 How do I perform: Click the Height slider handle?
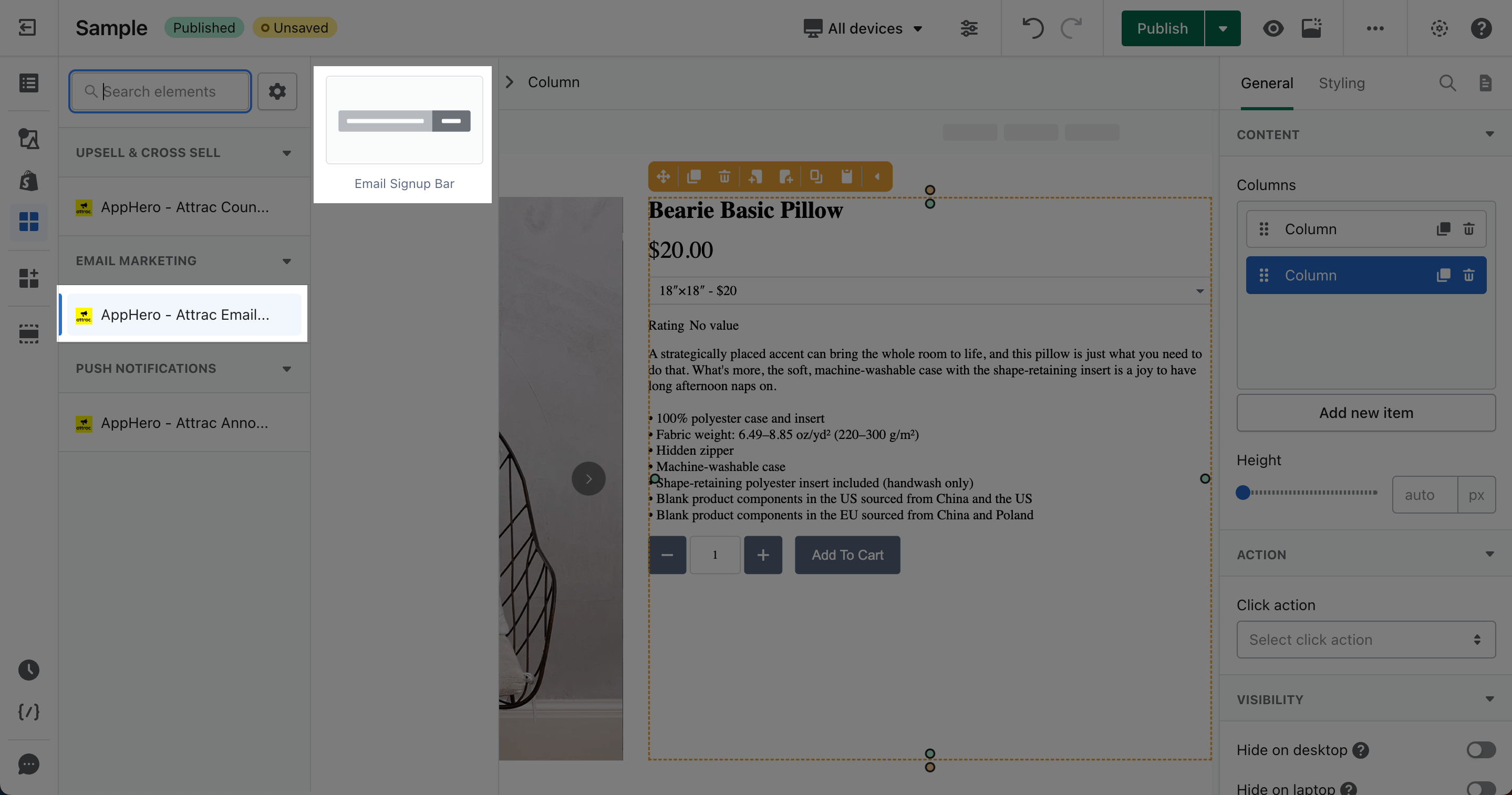pyautogui.click(x=1242, y=493)
